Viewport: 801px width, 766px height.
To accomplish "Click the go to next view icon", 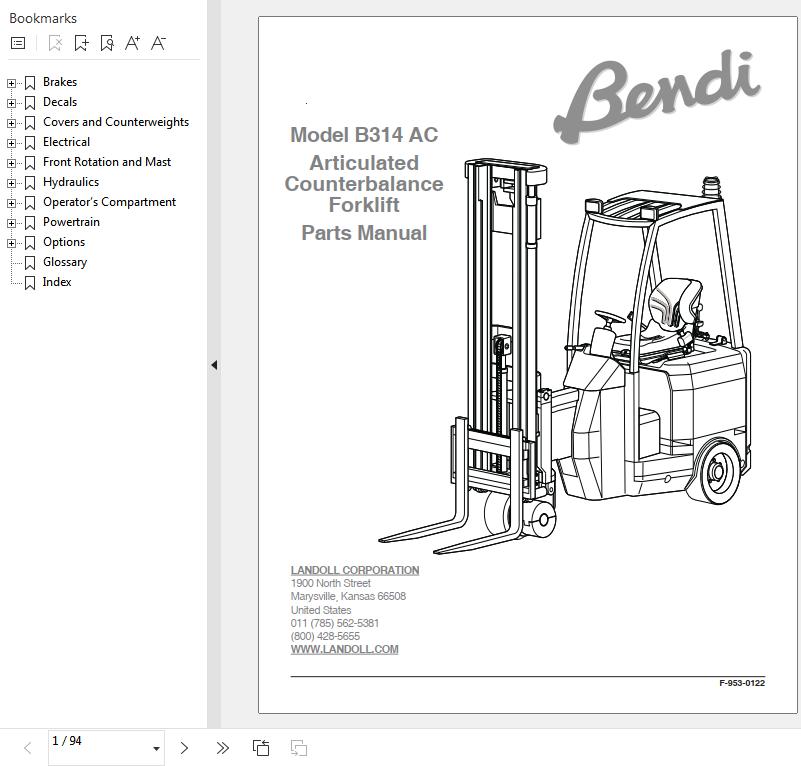I will [299, 748].
